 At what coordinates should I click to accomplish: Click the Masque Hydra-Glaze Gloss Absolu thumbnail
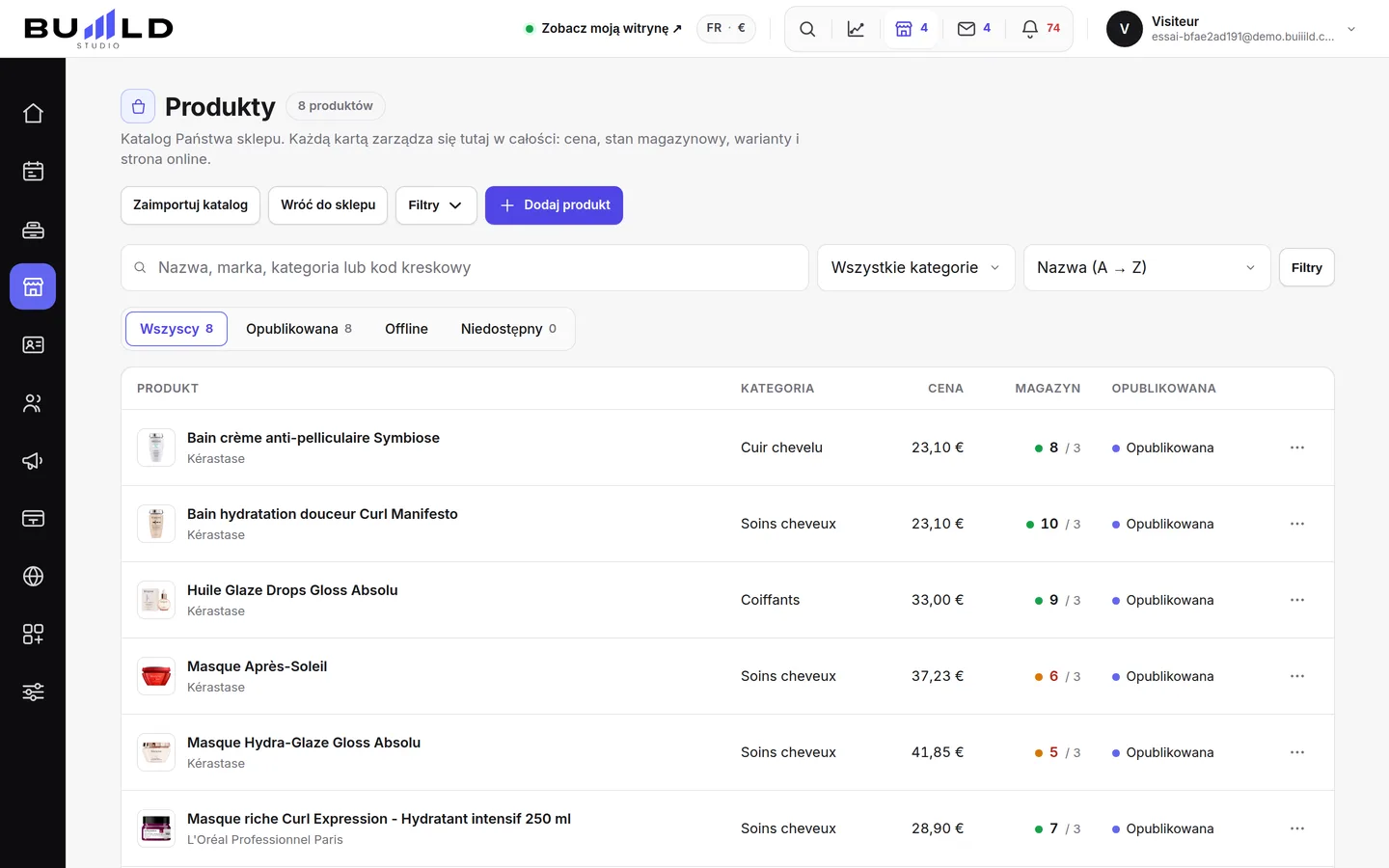click(x=156, y=752)
